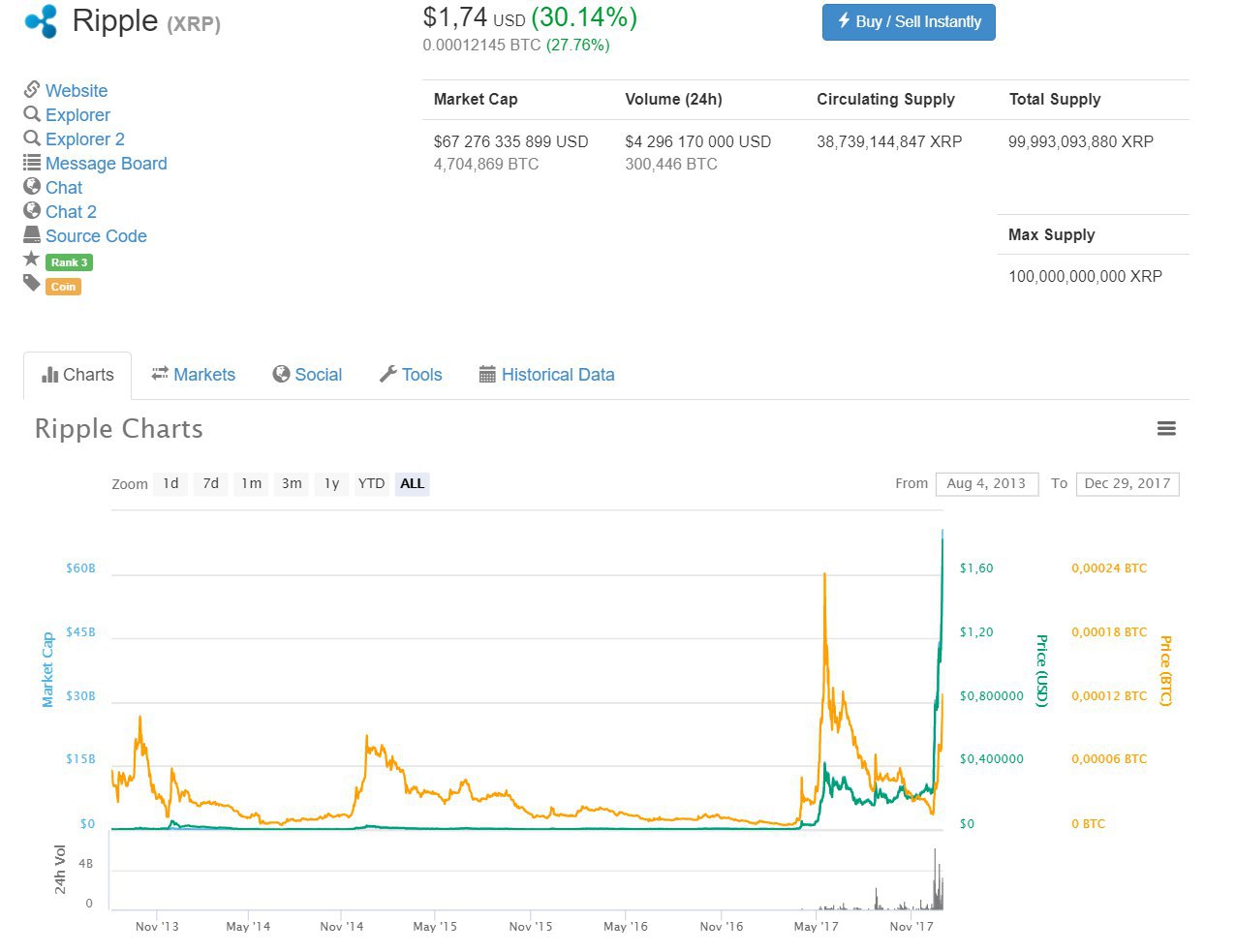Click the drive icon beside Source Code
1236x952 pixels.
32,234
